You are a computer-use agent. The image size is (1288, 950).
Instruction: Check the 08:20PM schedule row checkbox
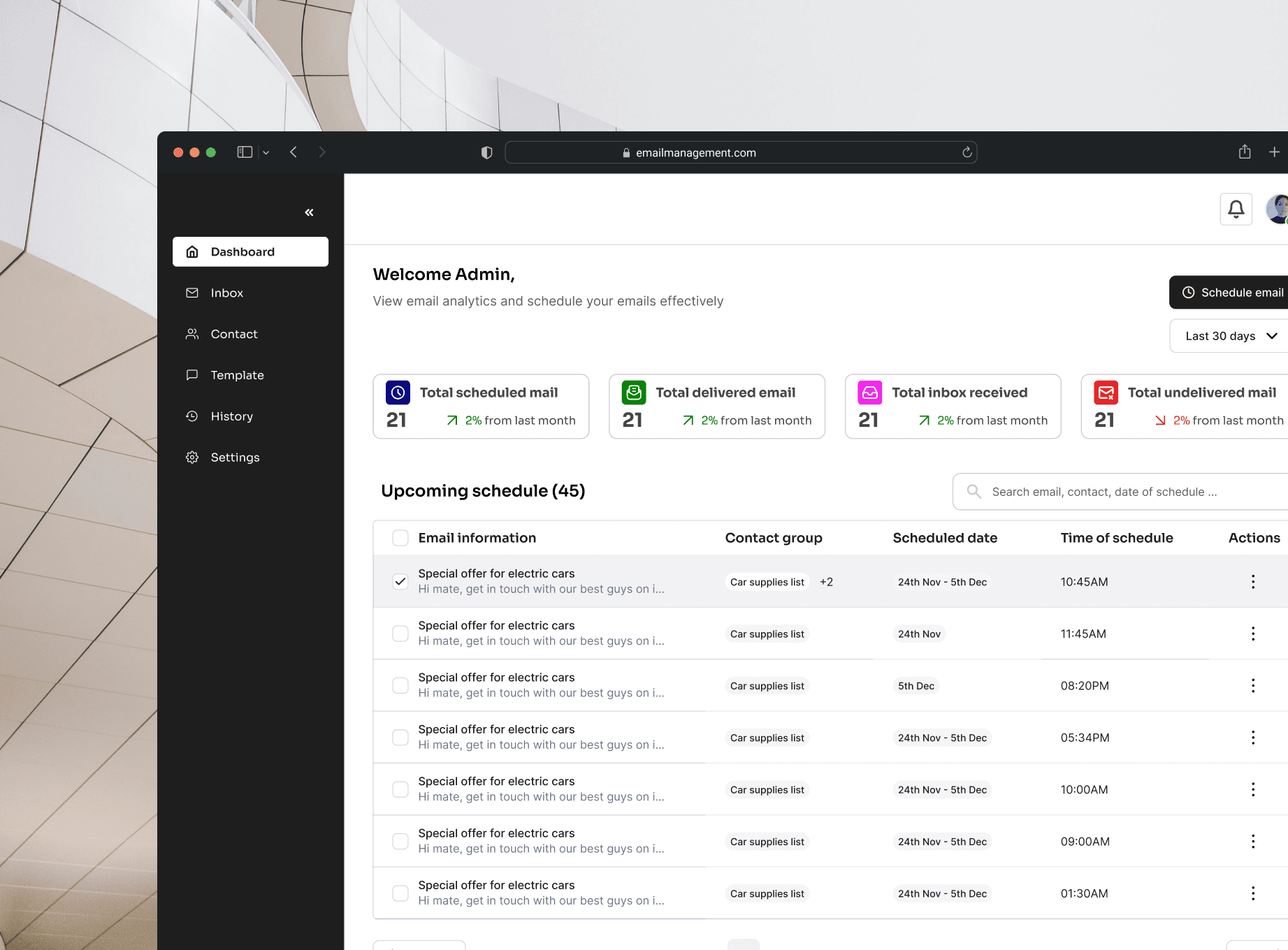[x=400, y=685]
